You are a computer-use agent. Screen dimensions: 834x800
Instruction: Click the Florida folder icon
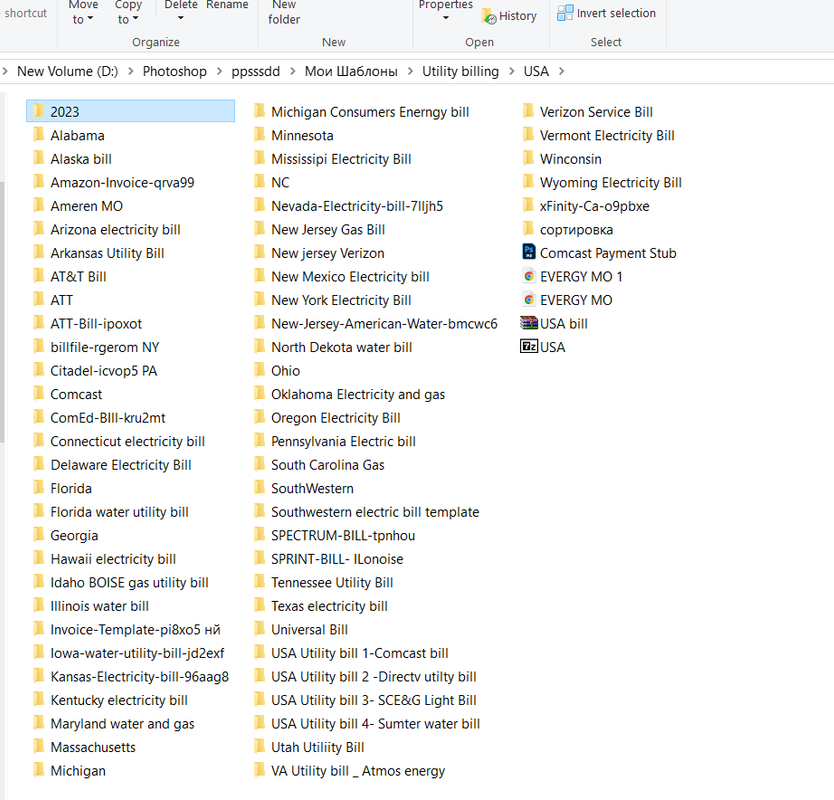(x=38, y=488)
